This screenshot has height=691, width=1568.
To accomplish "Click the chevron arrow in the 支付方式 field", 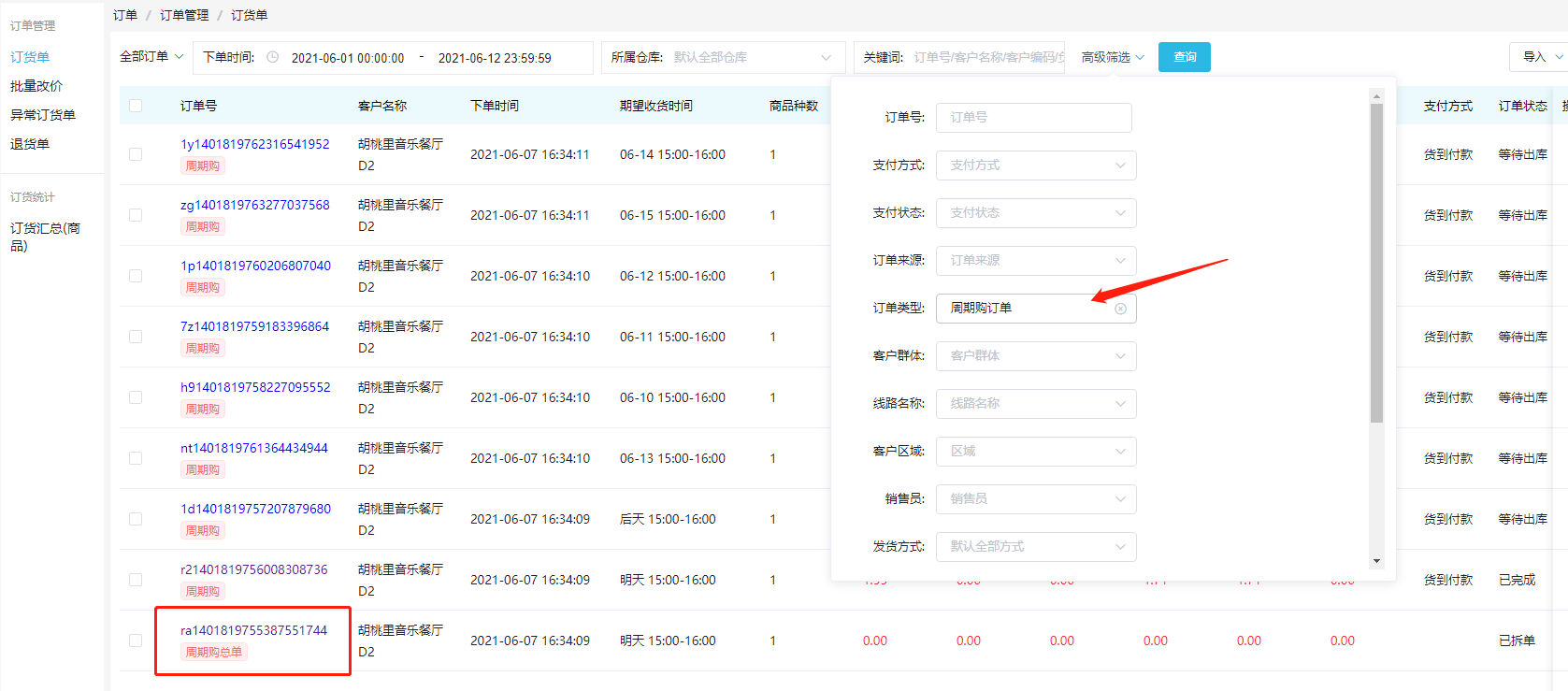I will (x=1120, y=166).
